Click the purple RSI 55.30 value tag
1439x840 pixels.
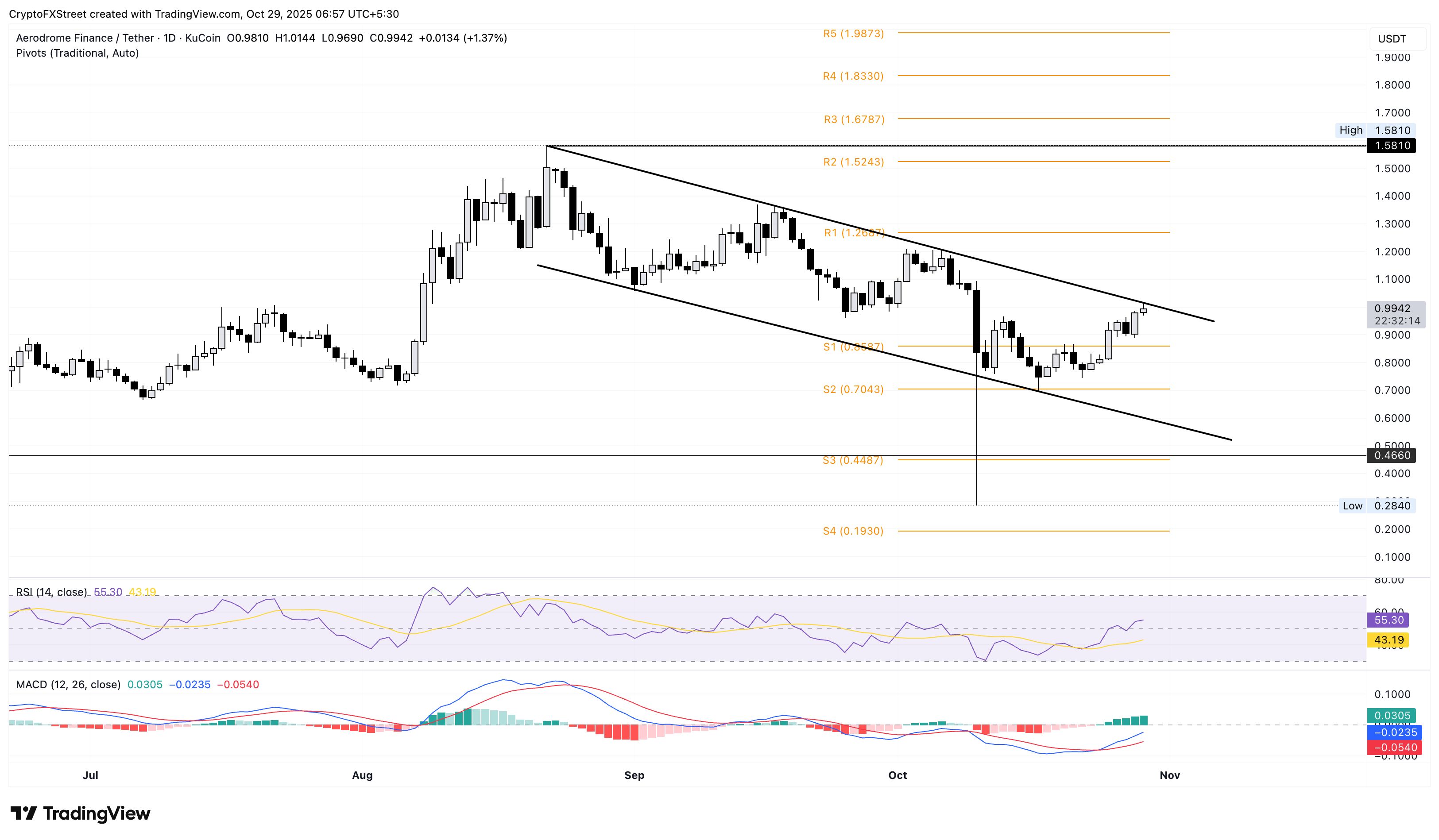[1388, 620]
